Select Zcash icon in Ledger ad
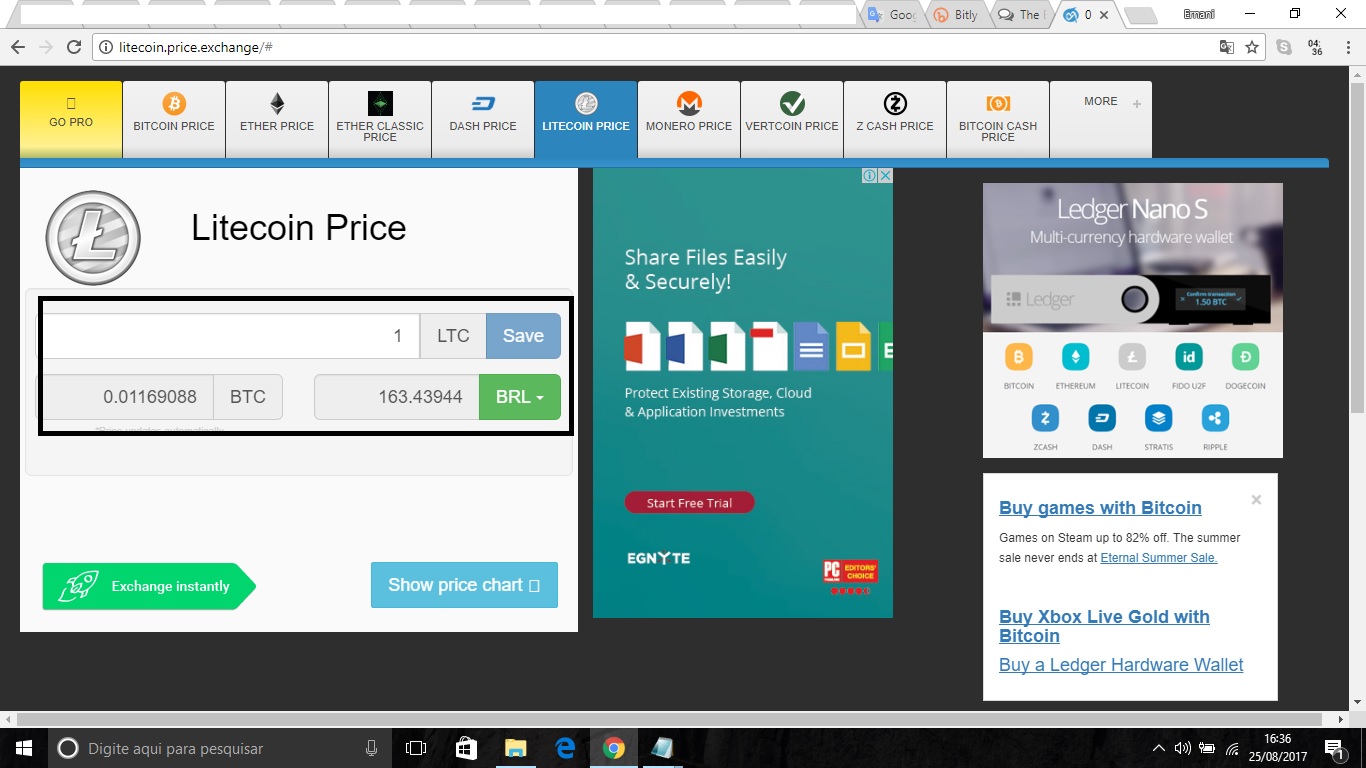This screenshot has width=1366, height=768. [1046, 418]
